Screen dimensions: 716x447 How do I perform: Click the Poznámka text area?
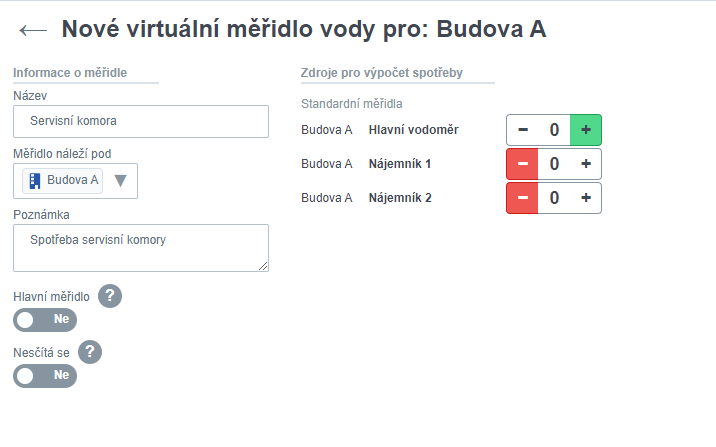pyautogui.click(x=141, y=247)
